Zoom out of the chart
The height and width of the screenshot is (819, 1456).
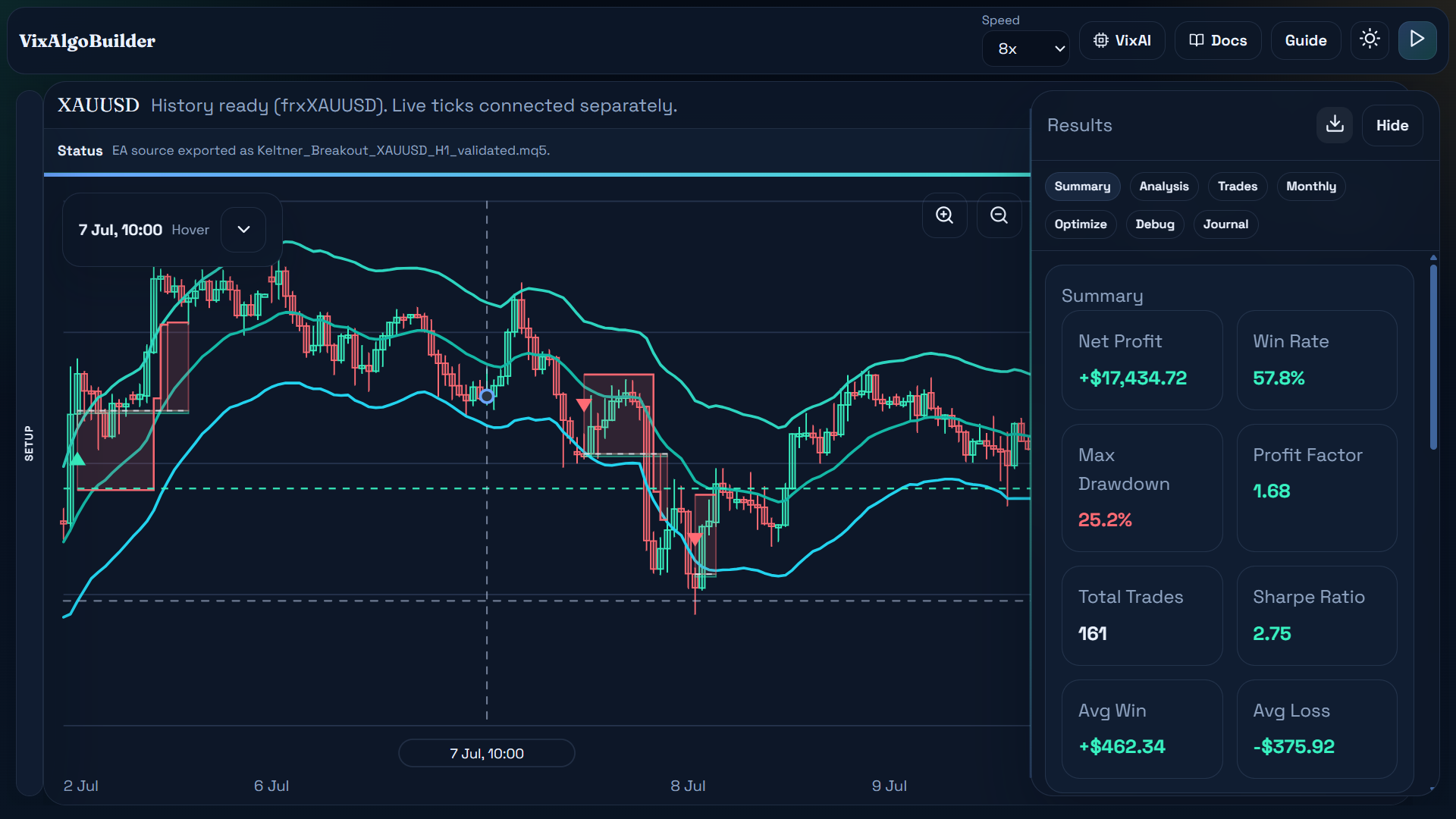pos(999,215)
